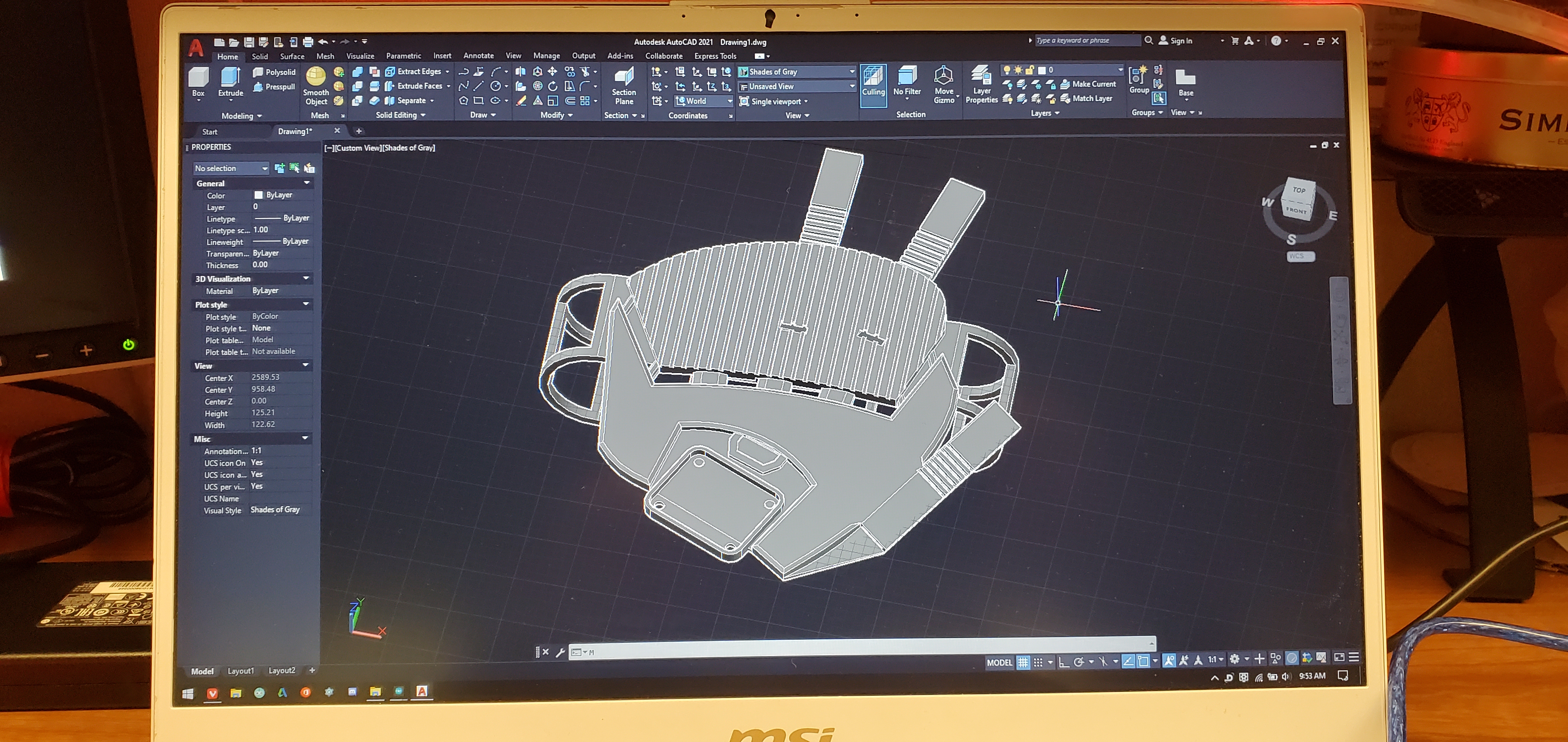Click the Culling selection icon
The width and height of the screenshot is (1568, 742).
[x=873, y=77]
